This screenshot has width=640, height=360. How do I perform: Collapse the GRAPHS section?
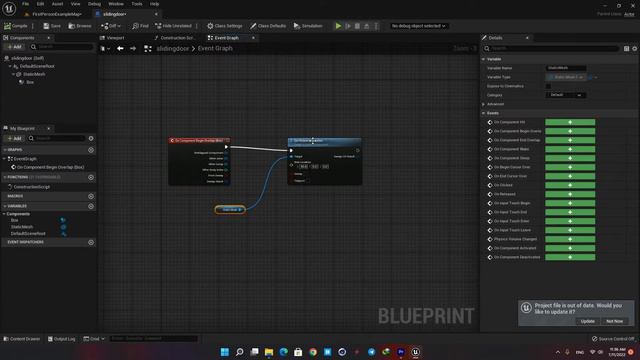4,150
